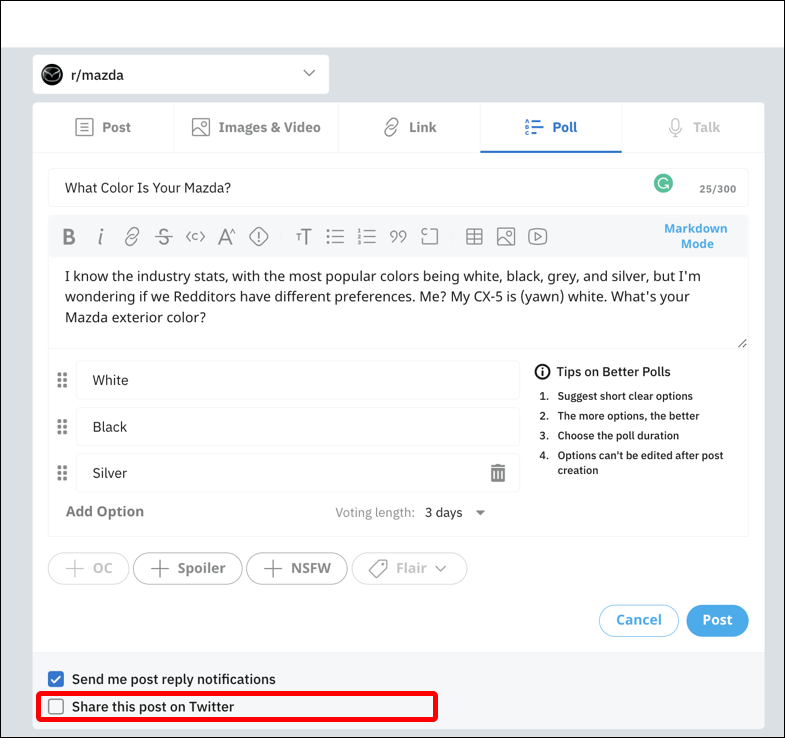Apply heading formatting
The height and width of the screenshot is (738, 785).
303,236
